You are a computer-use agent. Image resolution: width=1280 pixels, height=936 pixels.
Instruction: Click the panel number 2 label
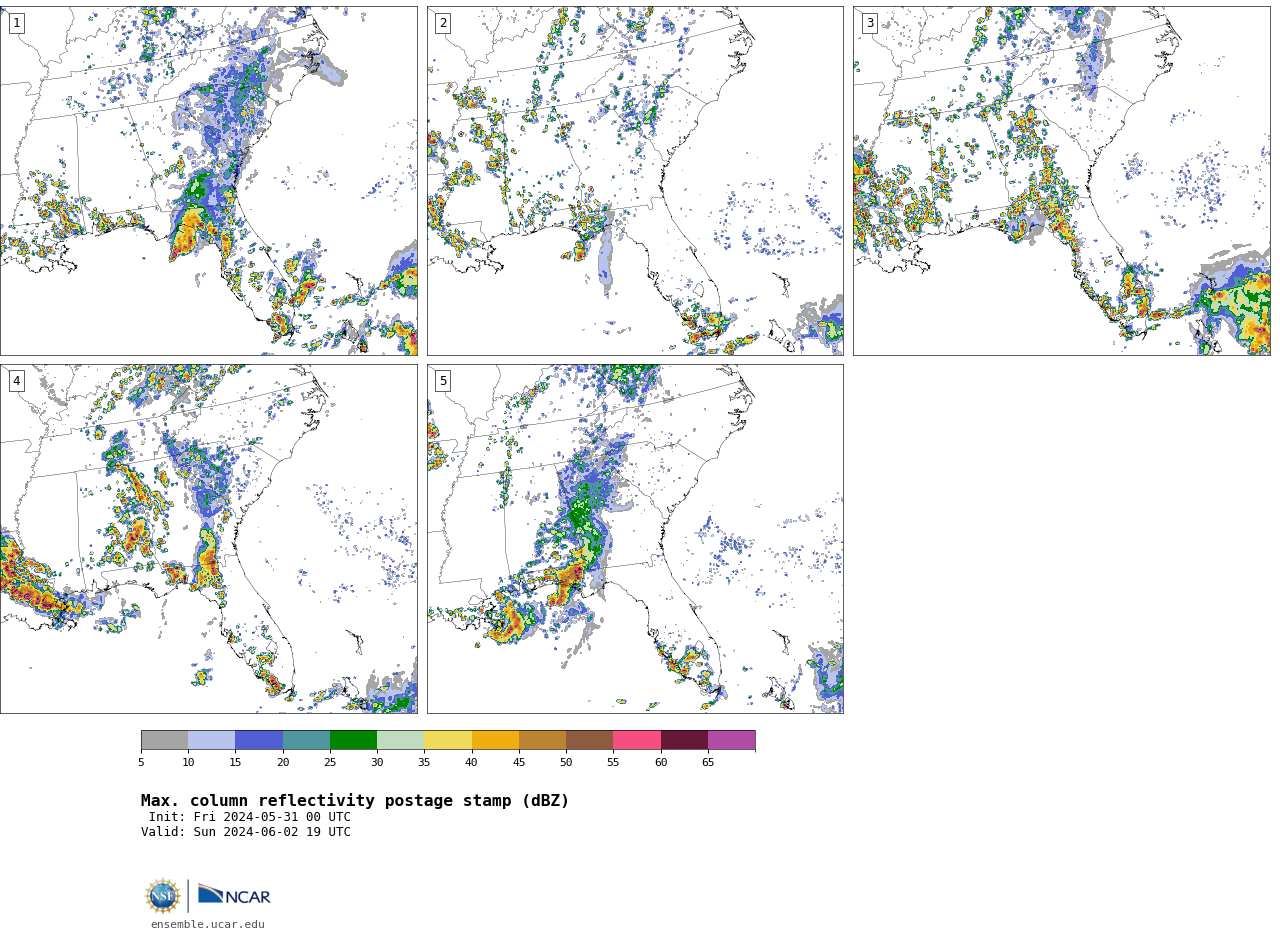[443, 23]
